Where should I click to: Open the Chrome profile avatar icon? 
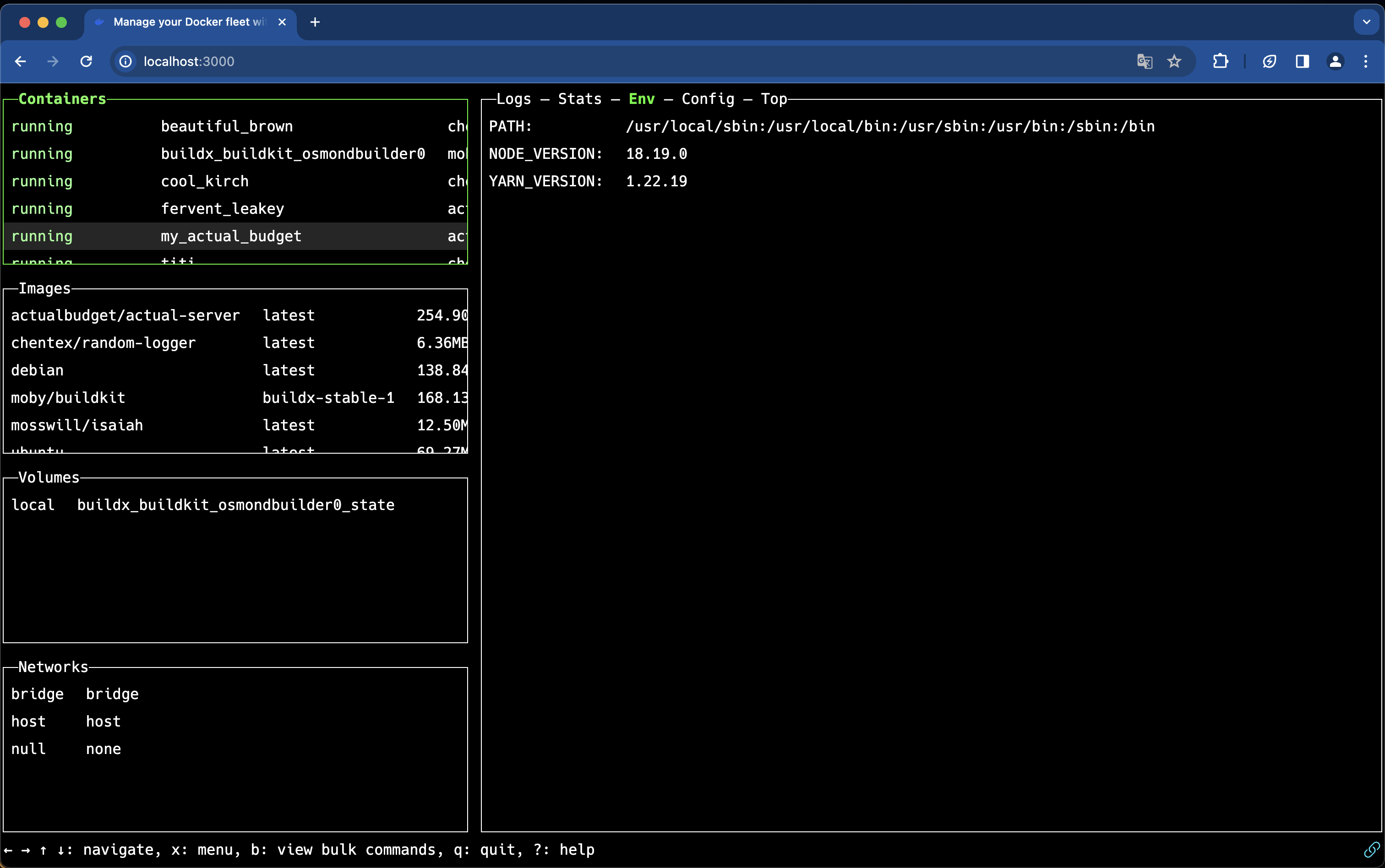(1335, 61)
